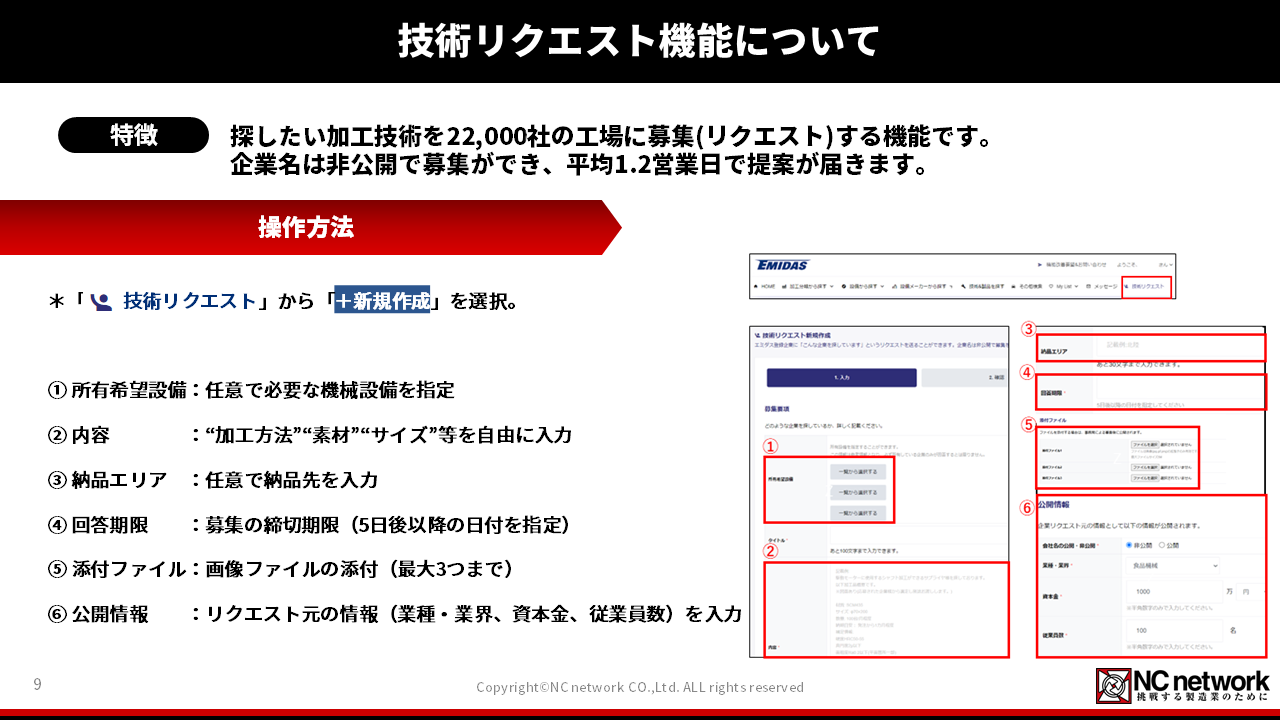This screenshot has width=1280, height=720.
Task: Click the phone icon before 技術リクエスト in the slide text
Action: [x=100, y=300]
